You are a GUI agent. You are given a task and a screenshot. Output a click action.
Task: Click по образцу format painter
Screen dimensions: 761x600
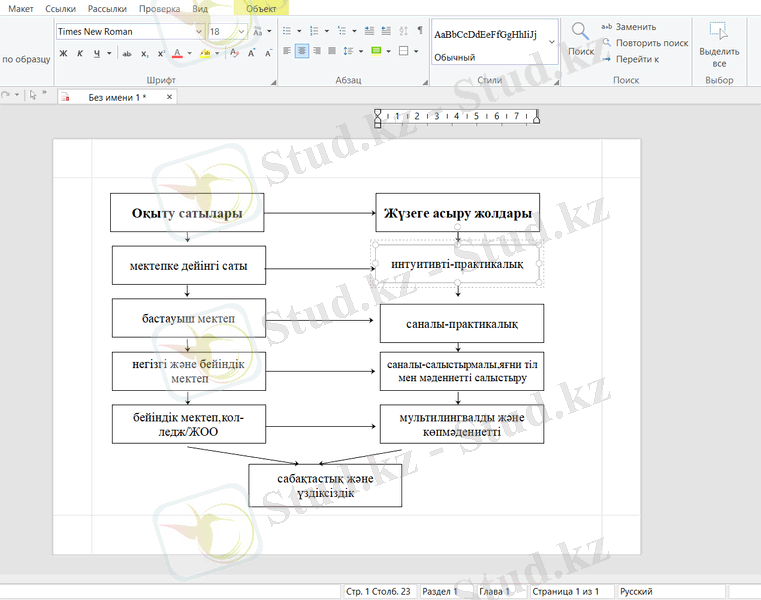tap(26, 59)
